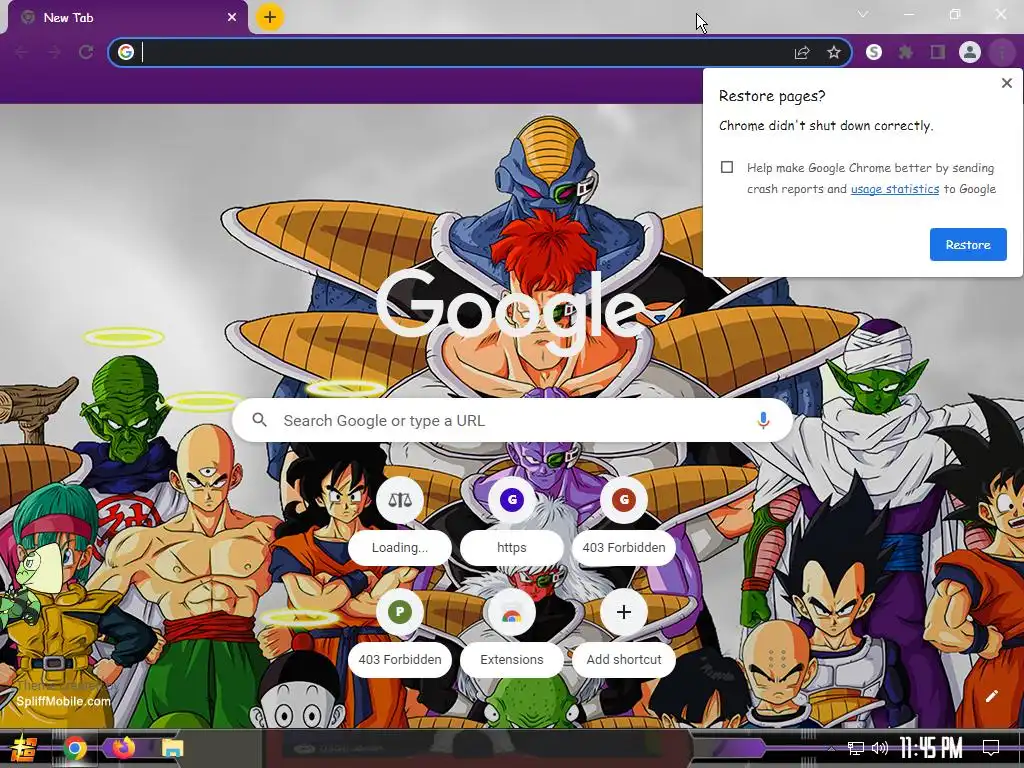Open the Extensions puzzle piece menu
The width and height of the screenshot is (1024, 768).
click(x=906, y=52)
